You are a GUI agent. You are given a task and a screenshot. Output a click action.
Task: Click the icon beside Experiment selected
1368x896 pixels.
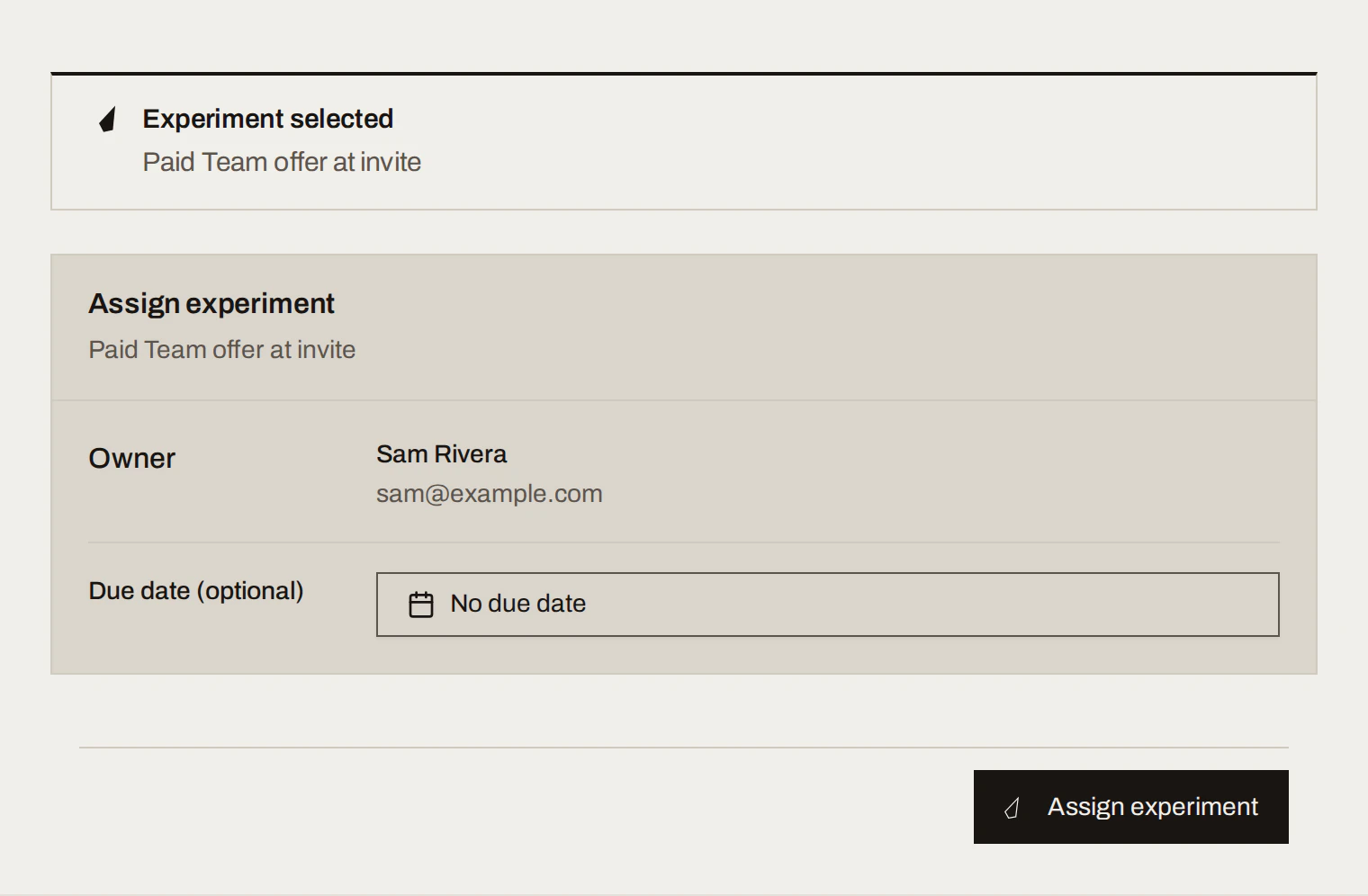107,119
